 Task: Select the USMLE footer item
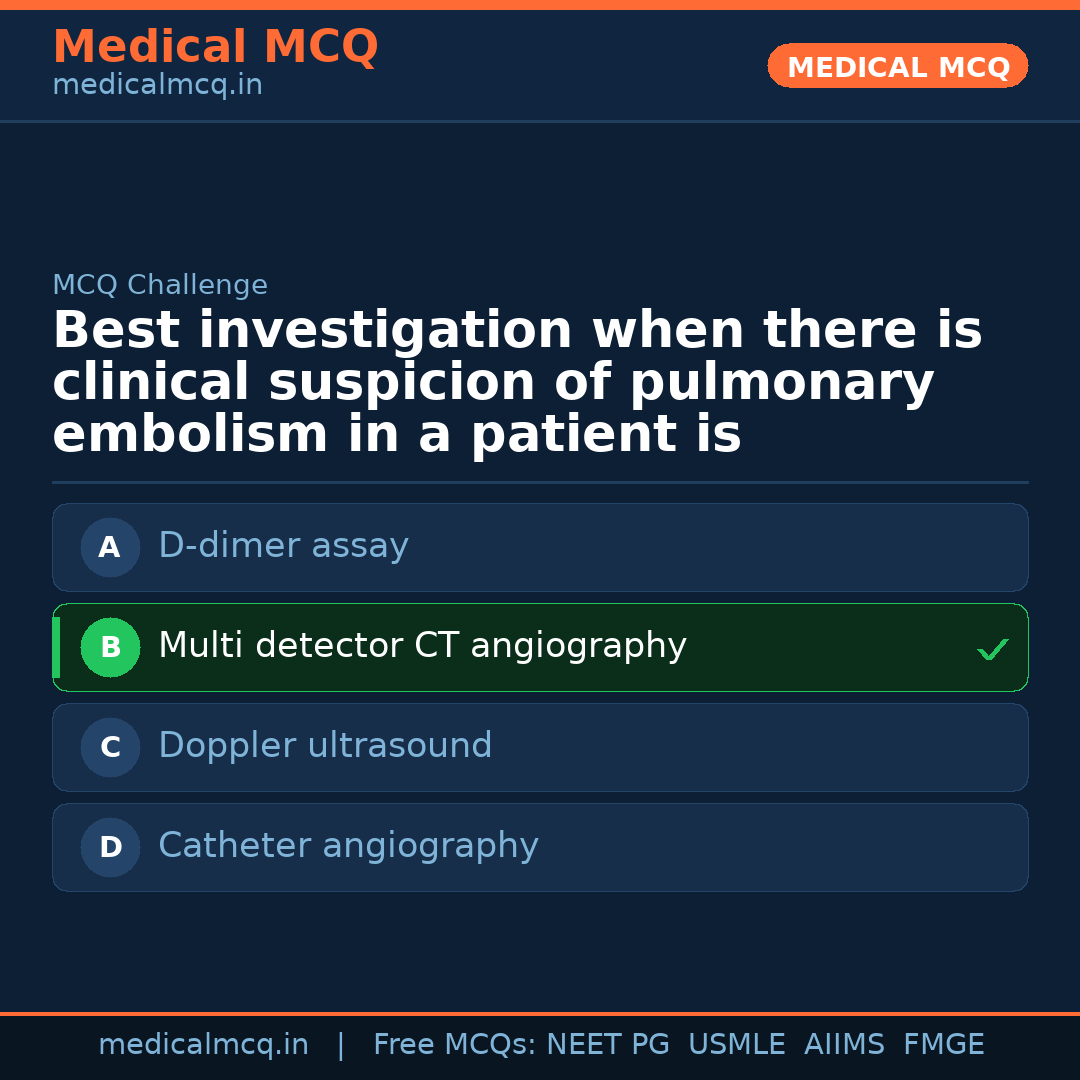coord(737,1044)
